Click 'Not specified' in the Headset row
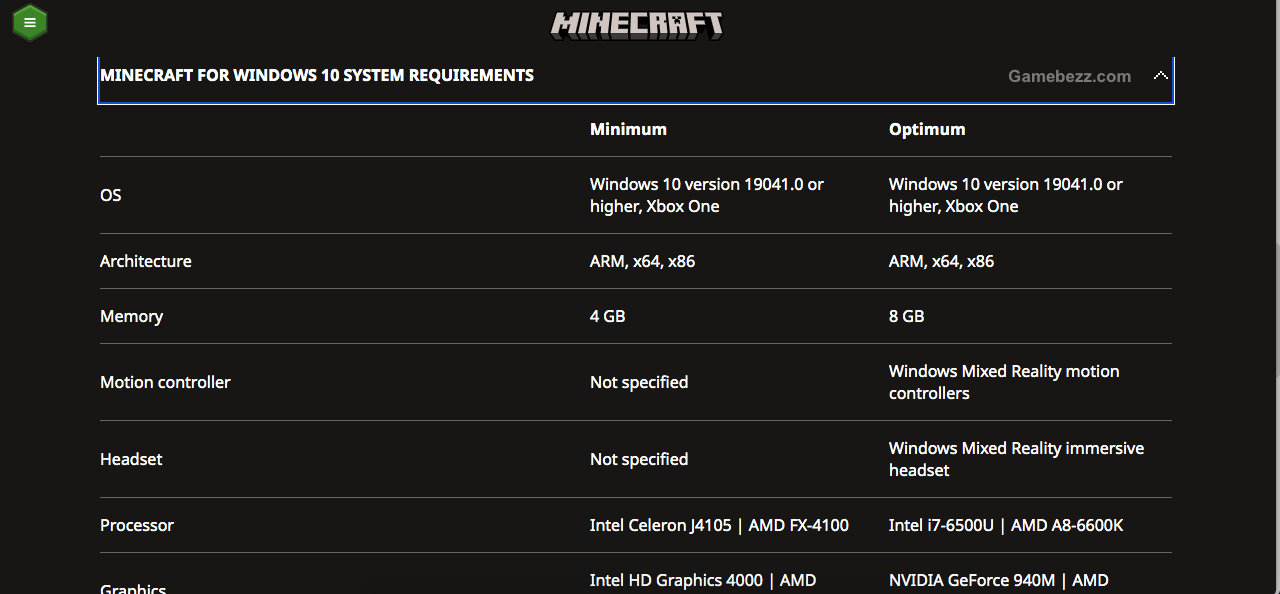 (639, 459)
